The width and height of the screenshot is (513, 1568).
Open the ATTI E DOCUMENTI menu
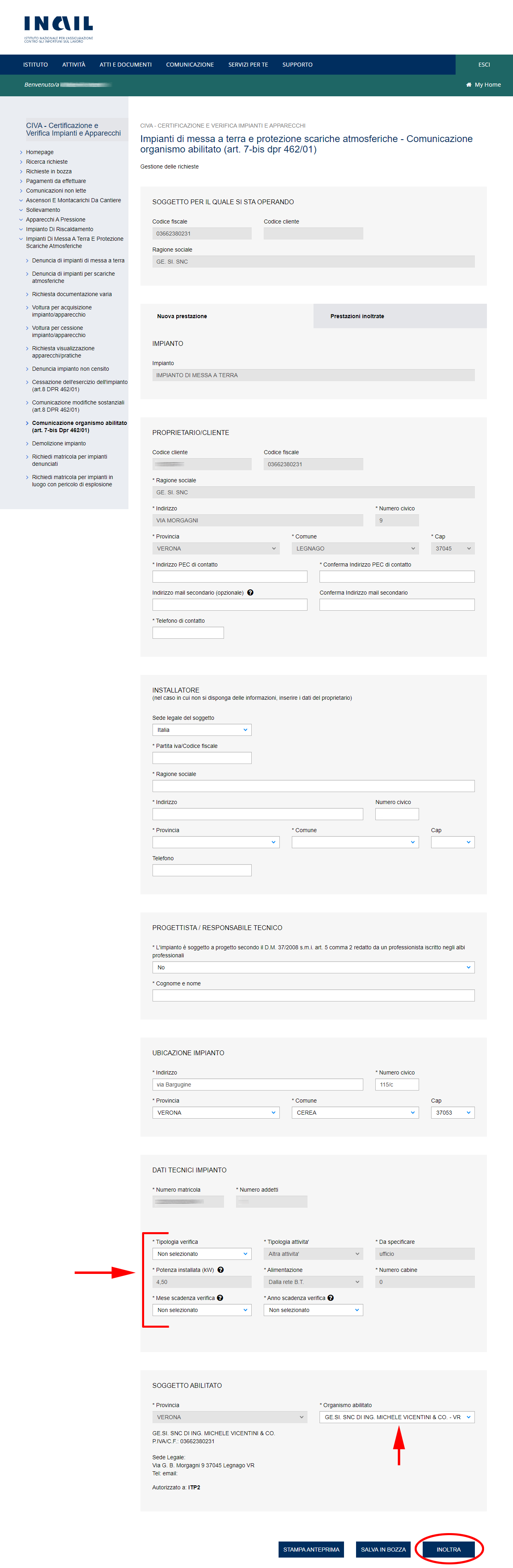coord(126,65)
